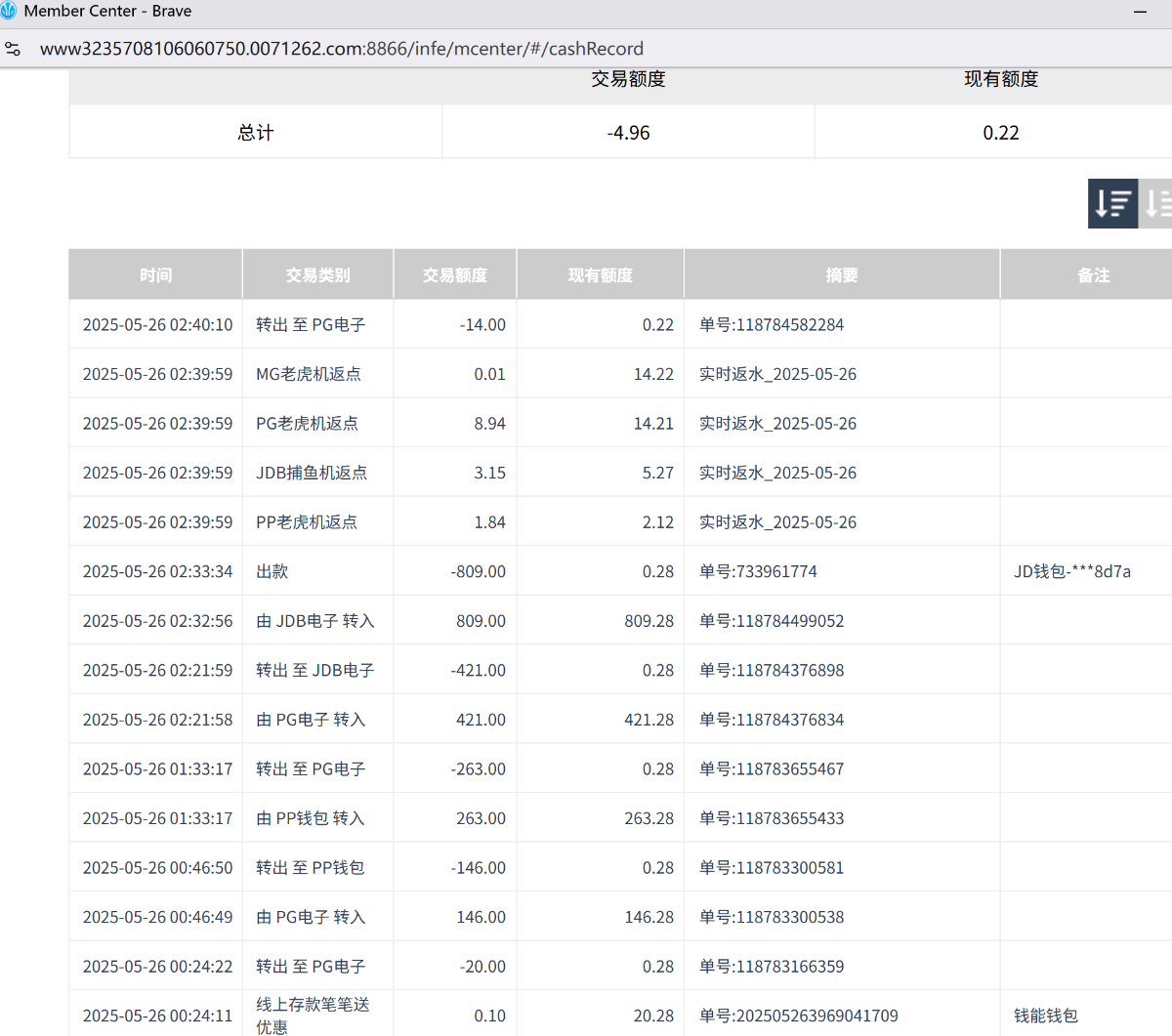Select the table's 交易额度 column header
The image size is (1172, 1036).
tap(454, 275)
